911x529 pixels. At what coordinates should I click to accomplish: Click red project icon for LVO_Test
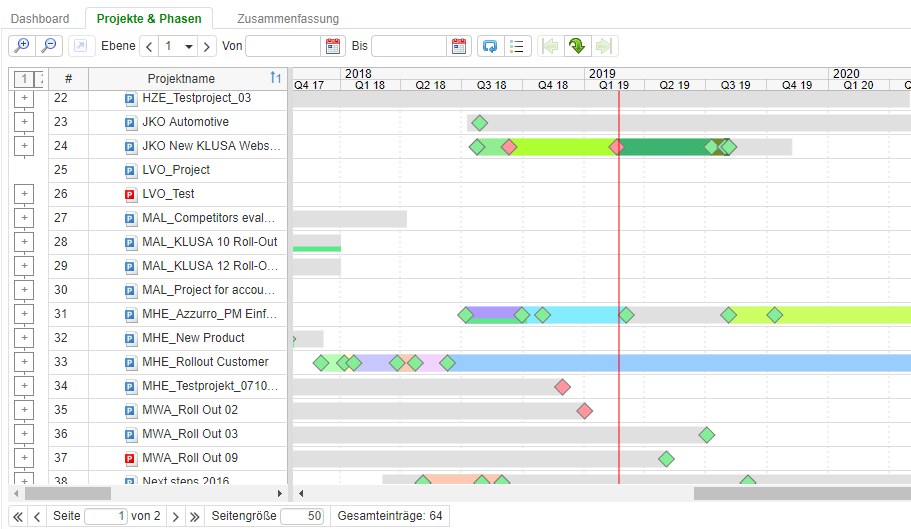[129, 194]
